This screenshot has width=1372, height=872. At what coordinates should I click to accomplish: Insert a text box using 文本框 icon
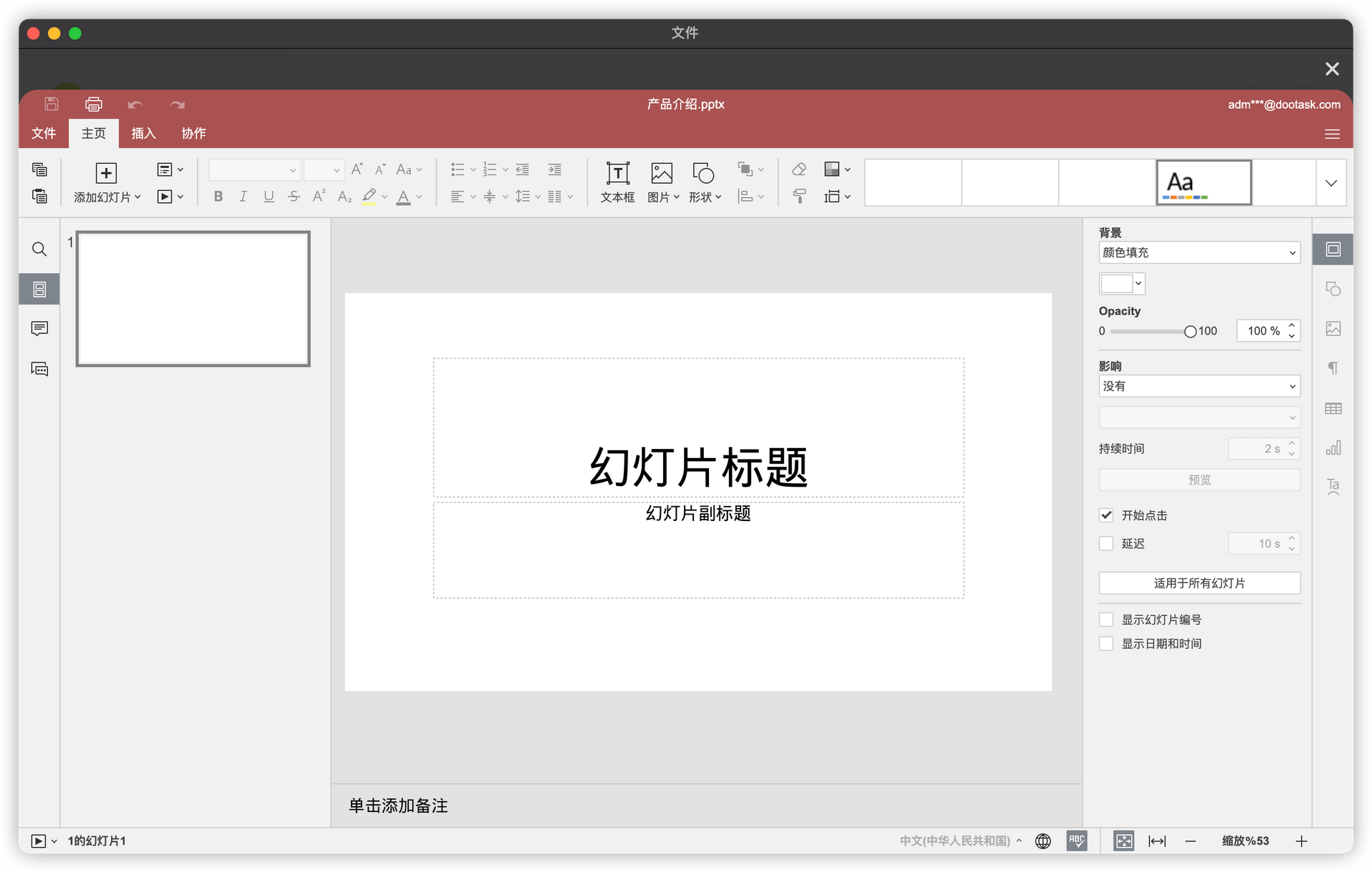[617, 174]
